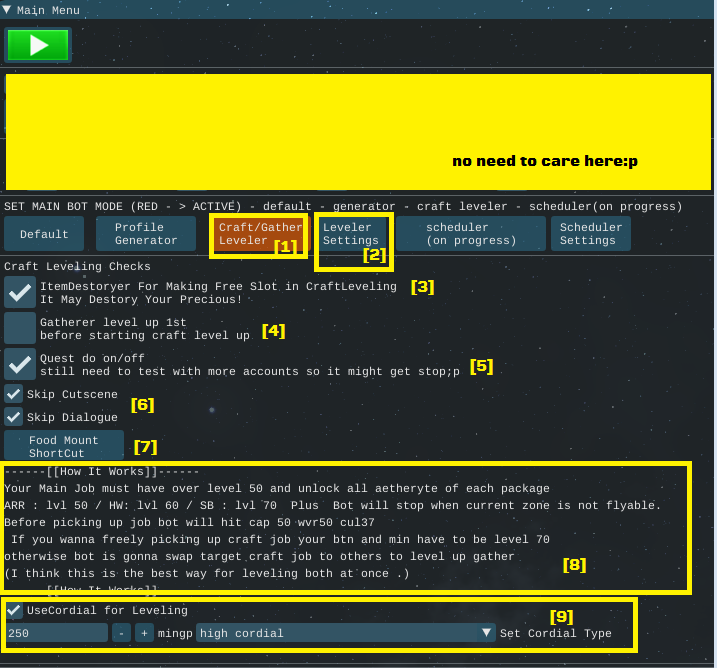Decrease mingp with the minus button
Viewport: 717px width, 668px height.
pos(121,633)
